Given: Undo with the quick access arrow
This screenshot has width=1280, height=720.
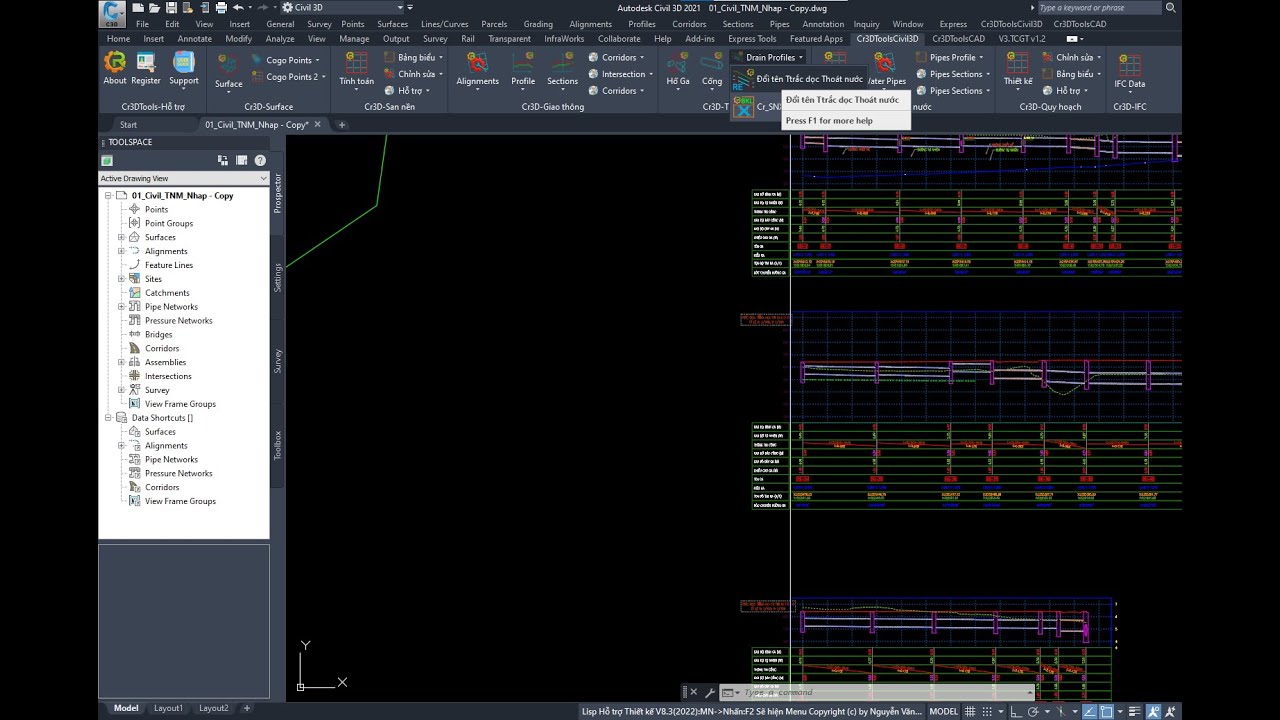Looking at the screenshot, I should click(x=238, y=7).
